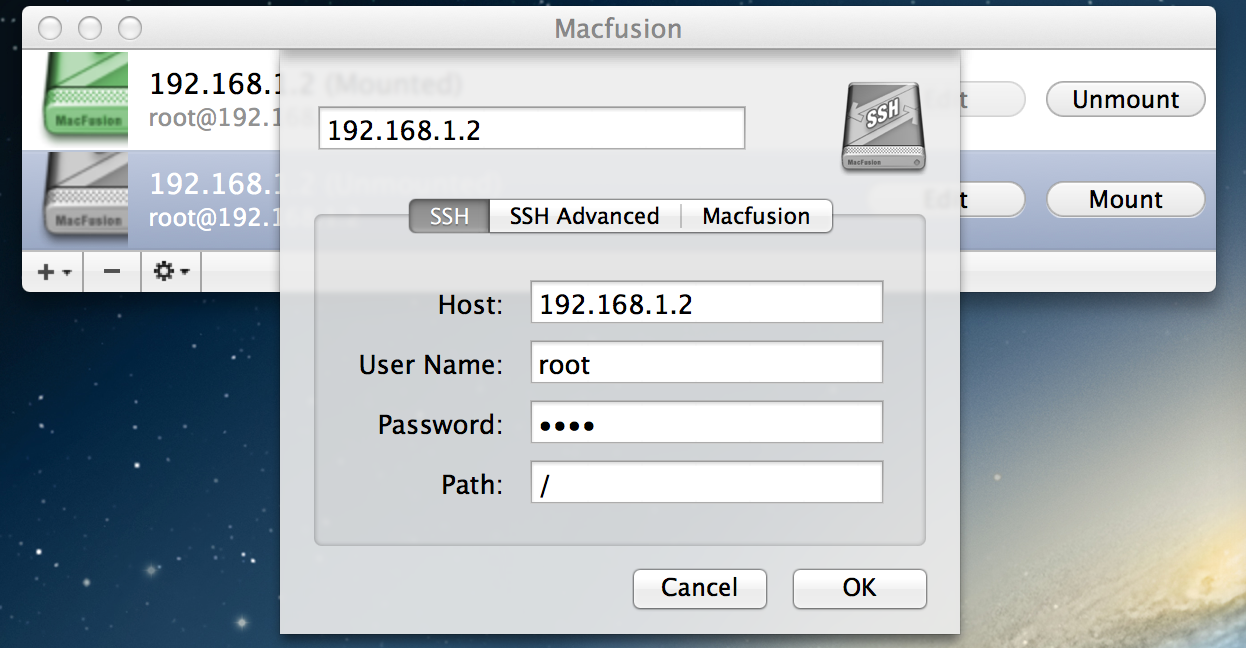Screen dimensions: 1246x648
Task: Click the Path input field
Action: (707, 483)
